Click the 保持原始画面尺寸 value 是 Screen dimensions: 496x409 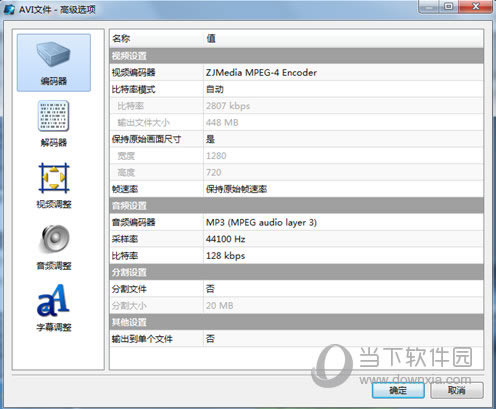(210, 139)
